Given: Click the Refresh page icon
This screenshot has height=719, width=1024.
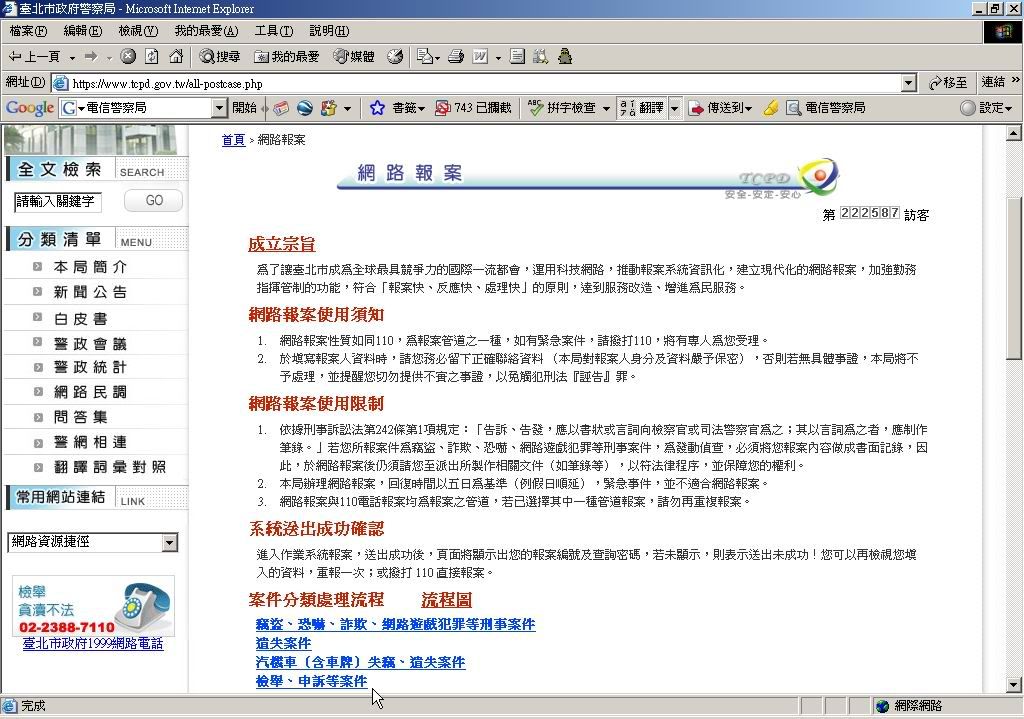Looking at the screenshot, I should tap(152, 57).
